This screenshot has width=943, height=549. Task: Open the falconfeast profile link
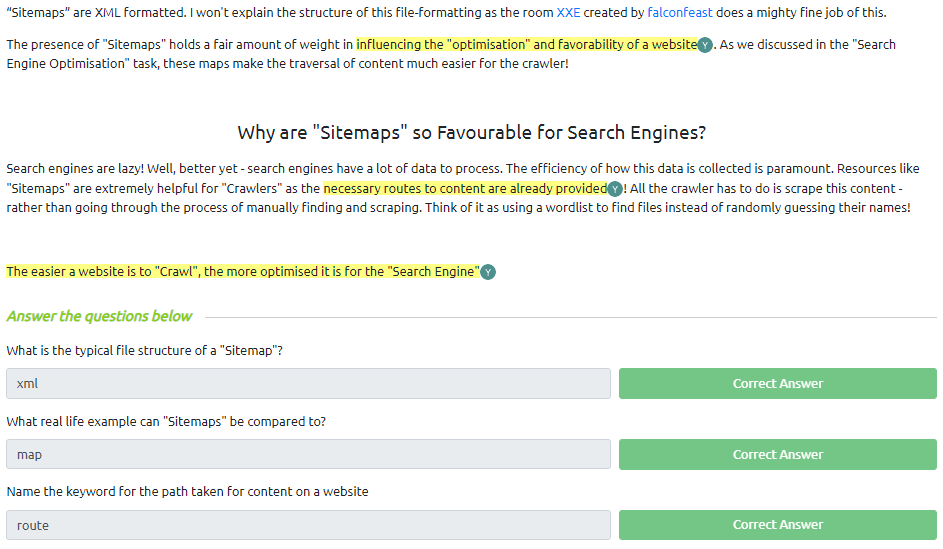(679, 13)
